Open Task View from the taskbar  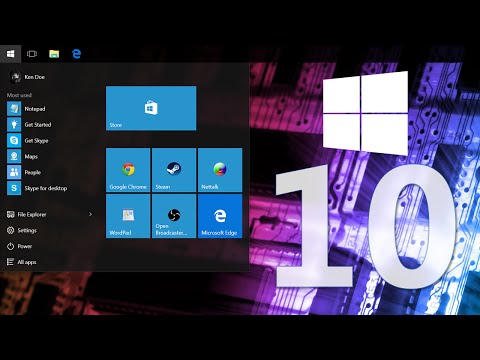32,54
